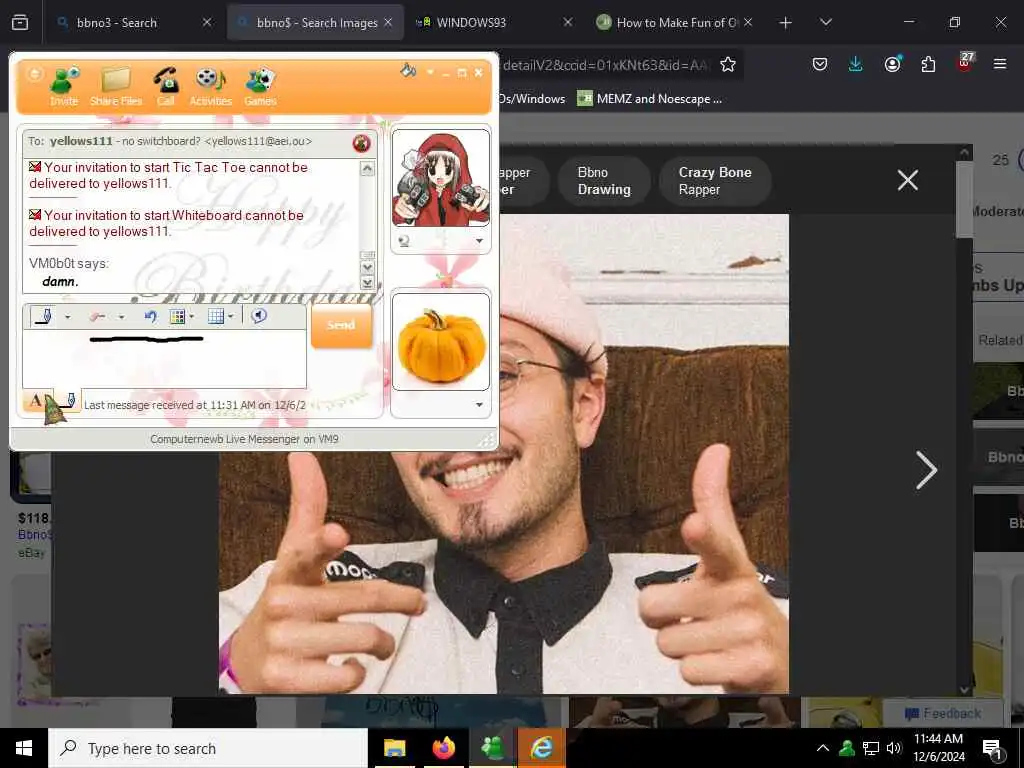The height and width of the screenshot is (768, 1024).
Task: Open Messenger menu arrow beside paint bucket
Action: click(x=430, y=72)
